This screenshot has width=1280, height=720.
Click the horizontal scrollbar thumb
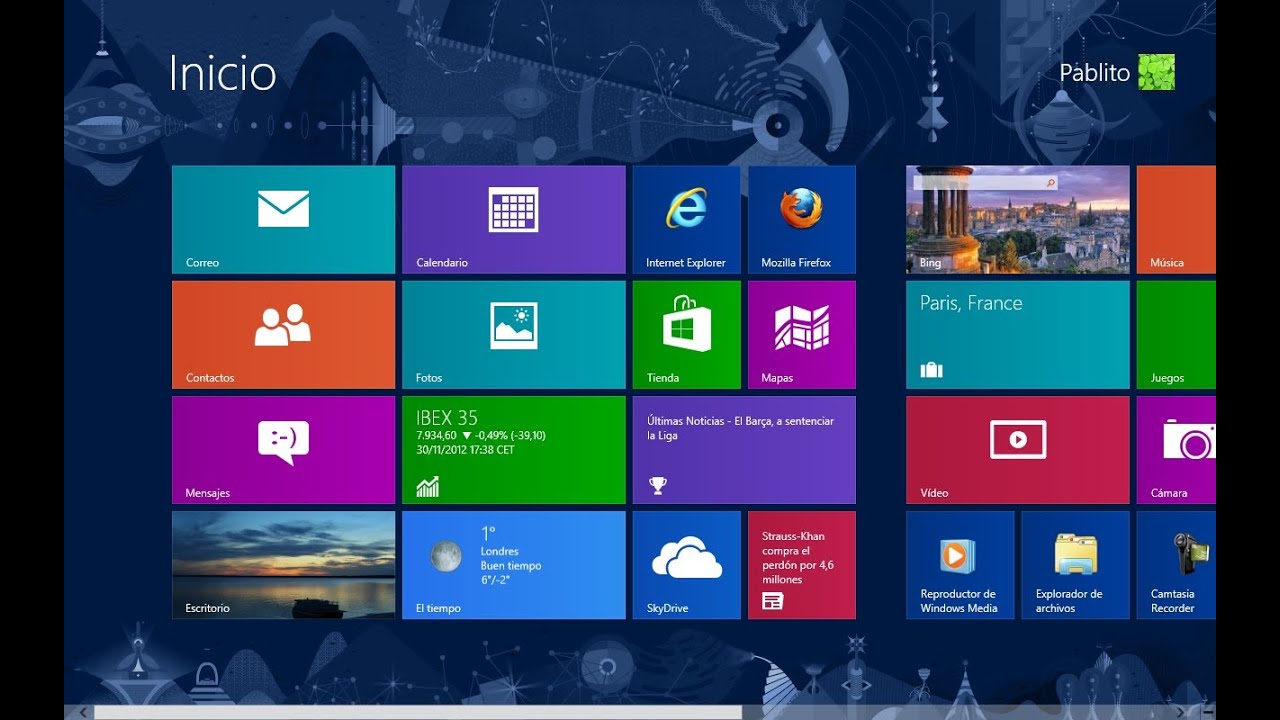coord(418,712)
